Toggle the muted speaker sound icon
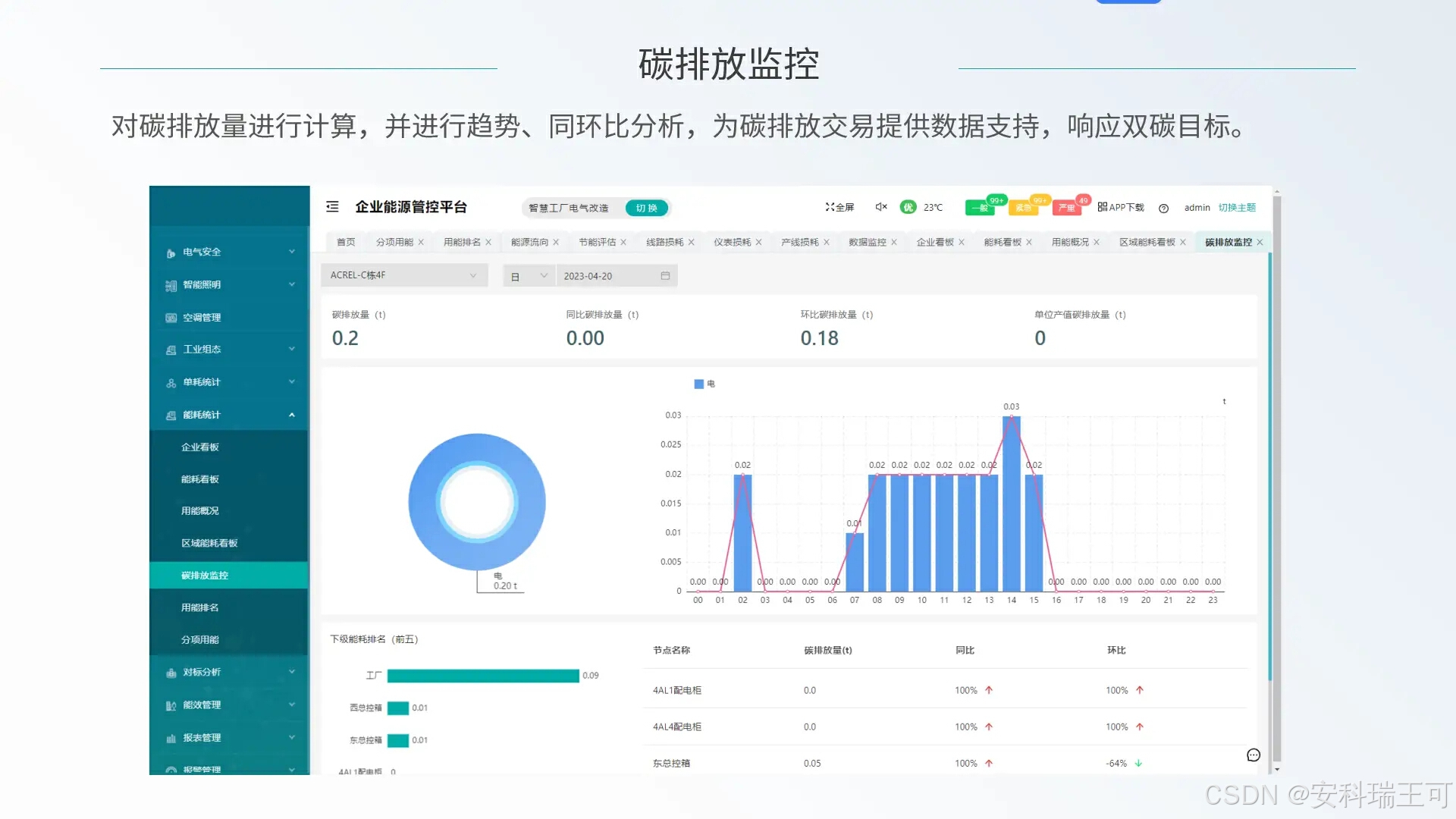This screenshot has width=1456, height=819. [x=880, y=206]
